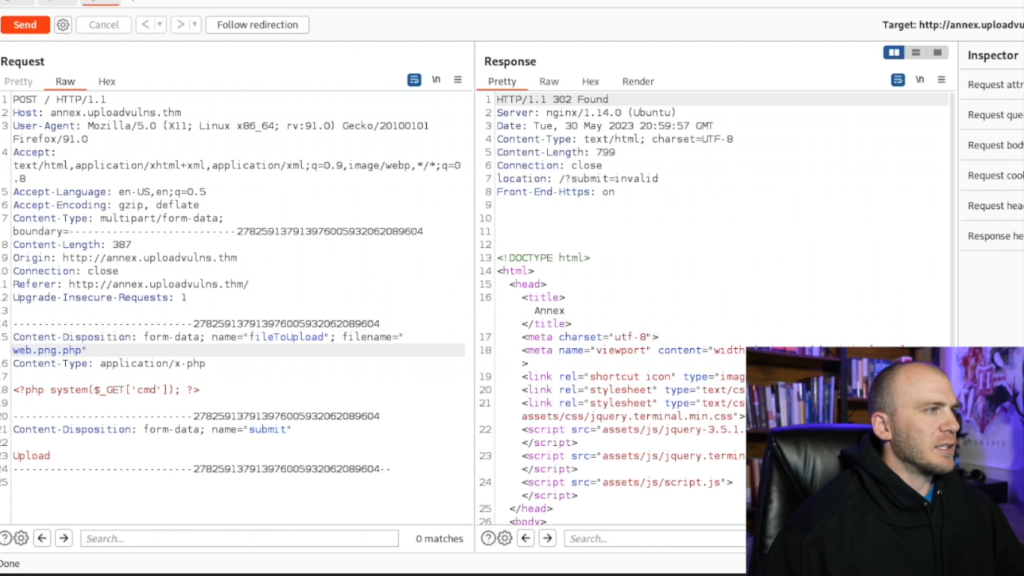This screenshot has height=576, width=1024.
Task: Jump to previous Request search match
Action: pos(42,538)
